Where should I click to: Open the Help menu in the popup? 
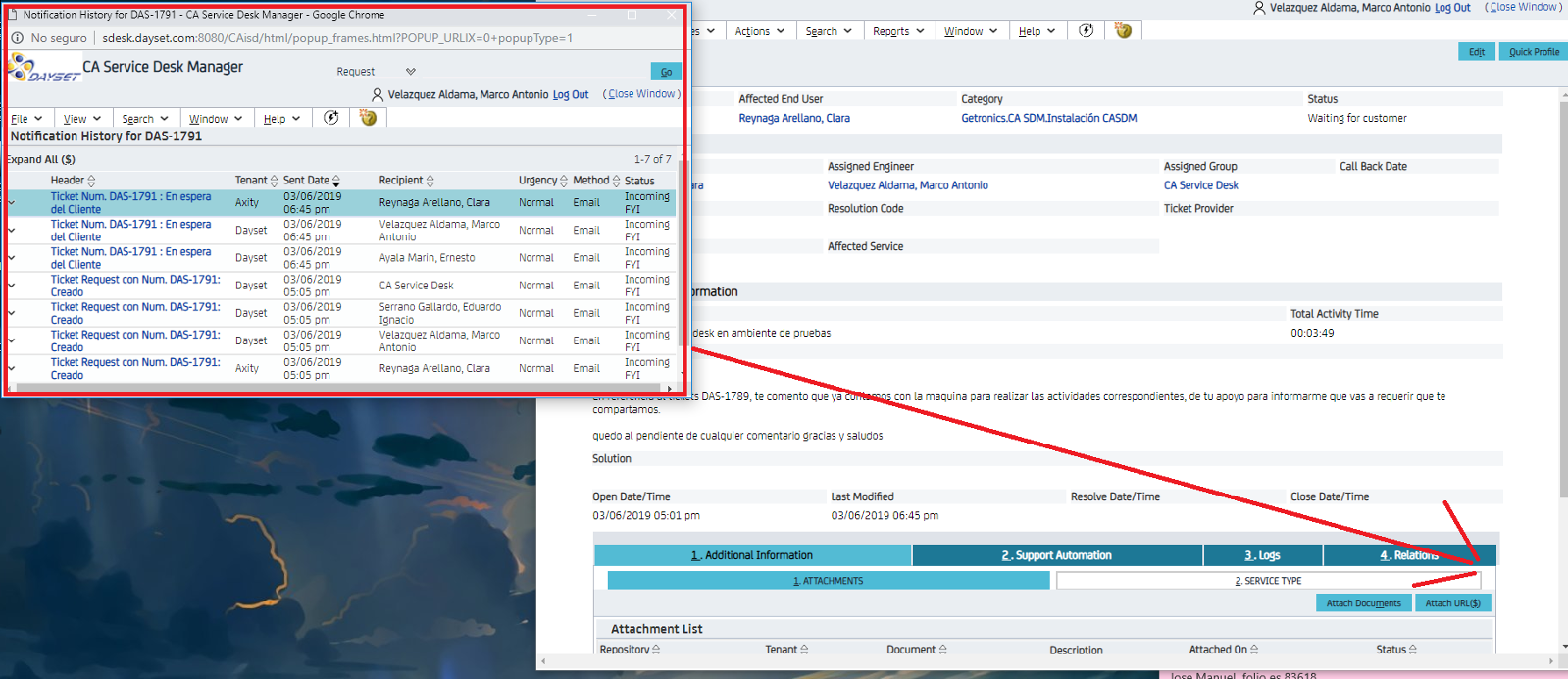point(281,119)
